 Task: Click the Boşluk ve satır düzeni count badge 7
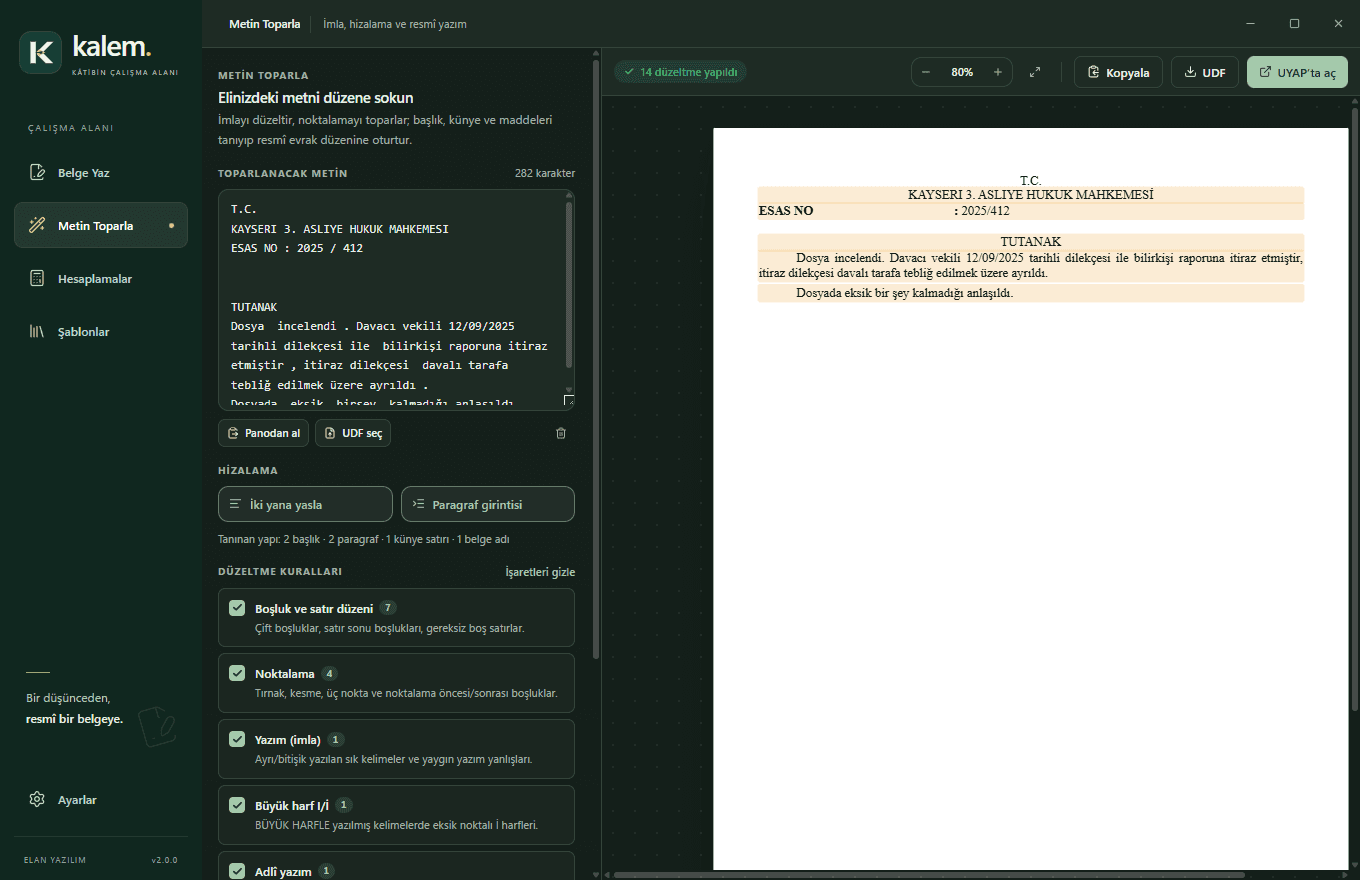[388, 608]
